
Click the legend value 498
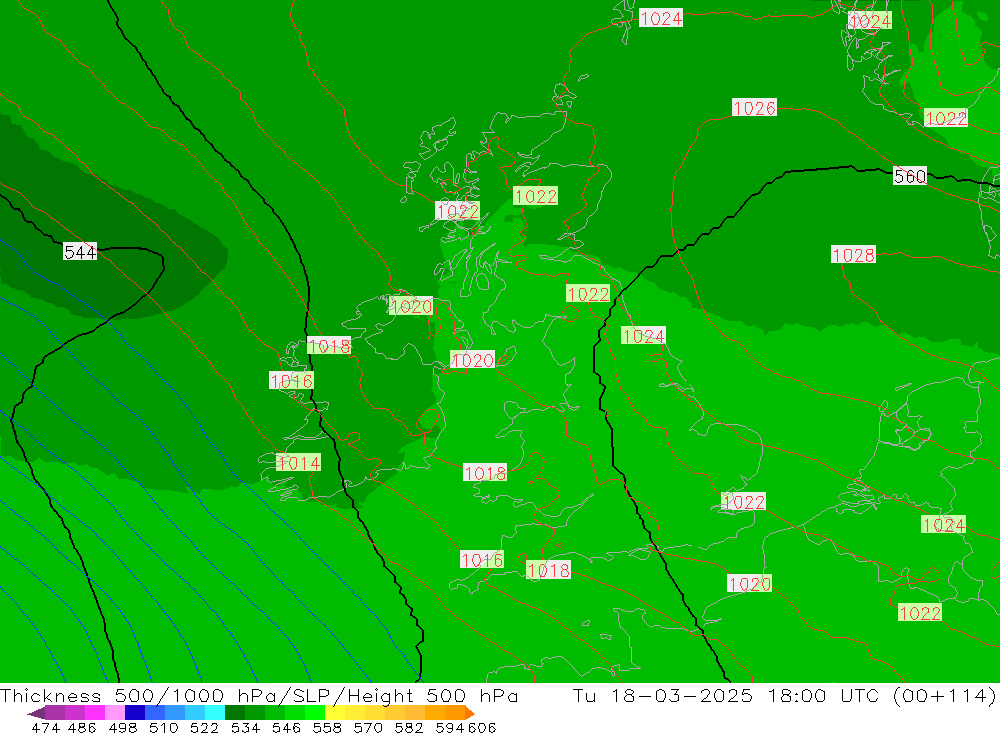coord(122,727)
